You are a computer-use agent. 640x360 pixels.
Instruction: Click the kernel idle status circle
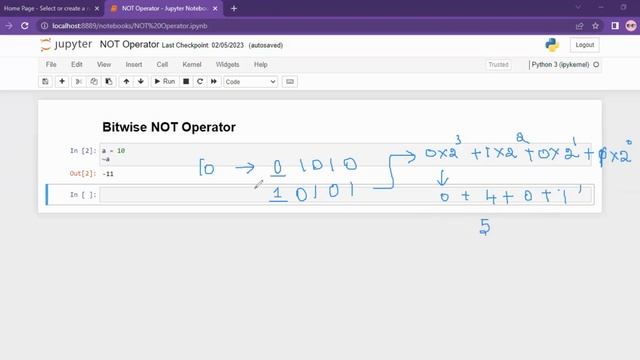596,64
